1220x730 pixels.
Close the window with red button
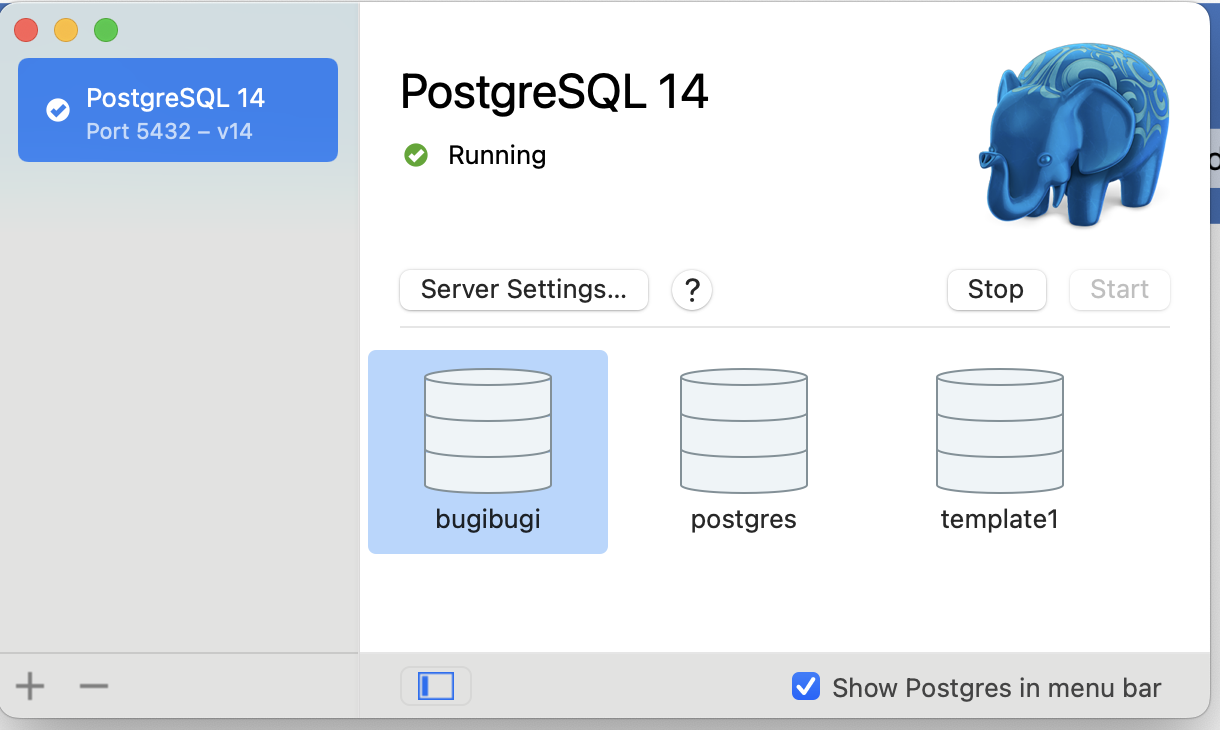click(x=26, y=30)
